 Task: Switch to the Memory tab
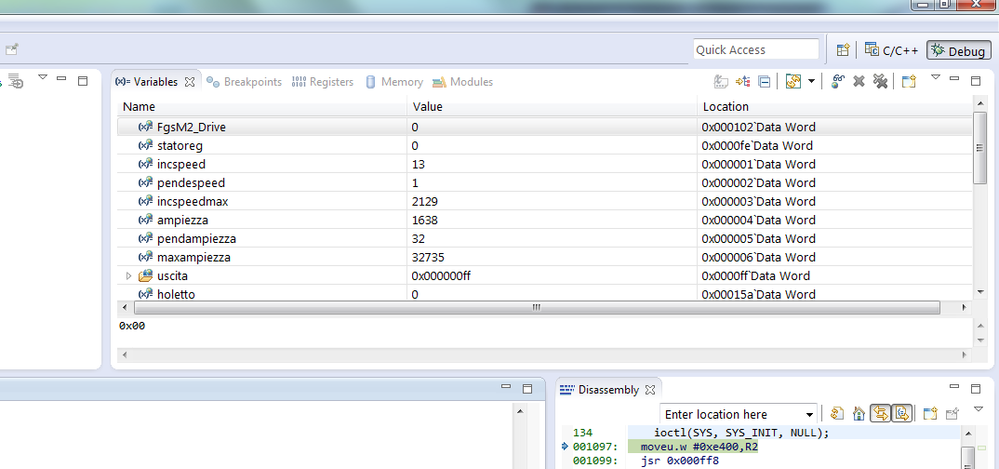(x=394, y=82)
